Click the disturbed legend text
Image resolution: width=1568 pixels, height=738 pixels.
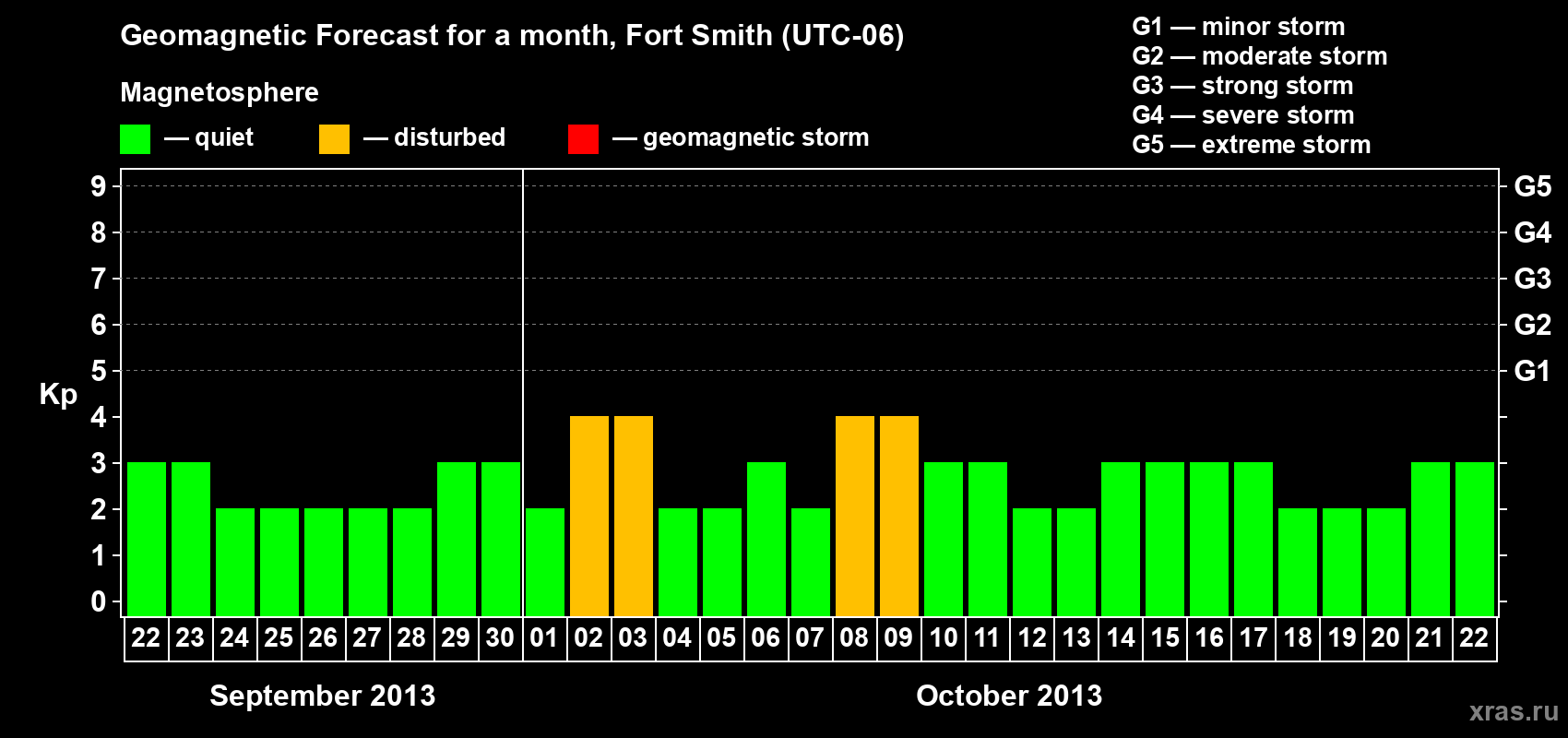(x=449, y=137)
